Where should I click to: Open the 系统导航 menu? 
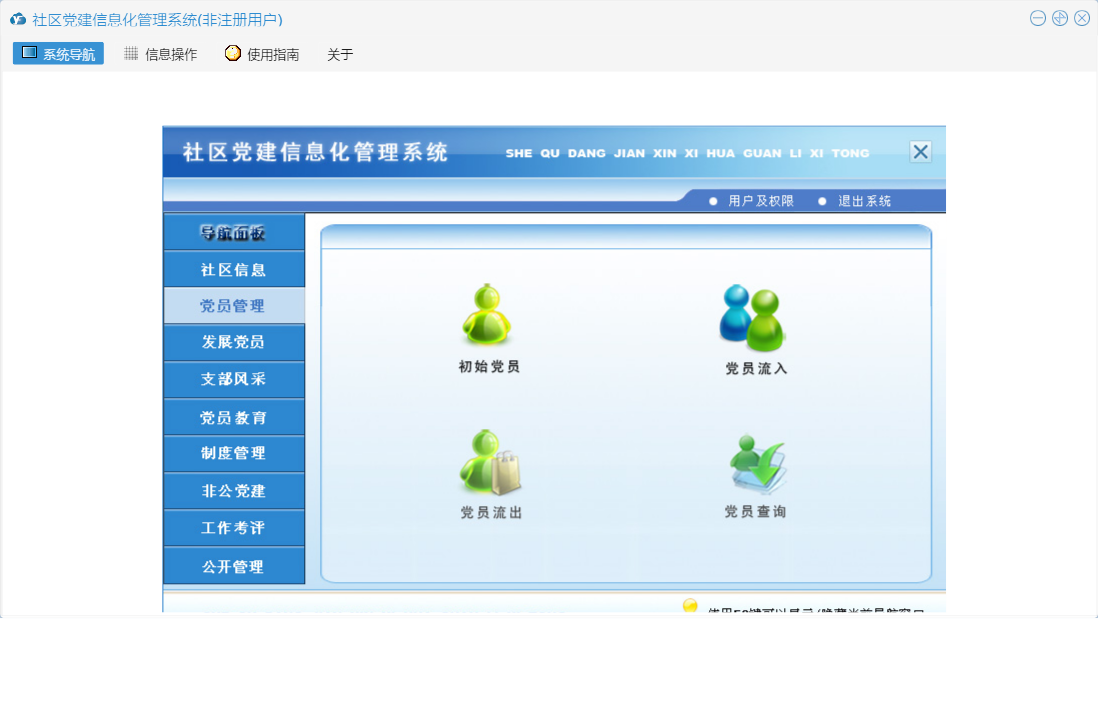(58, 54)
